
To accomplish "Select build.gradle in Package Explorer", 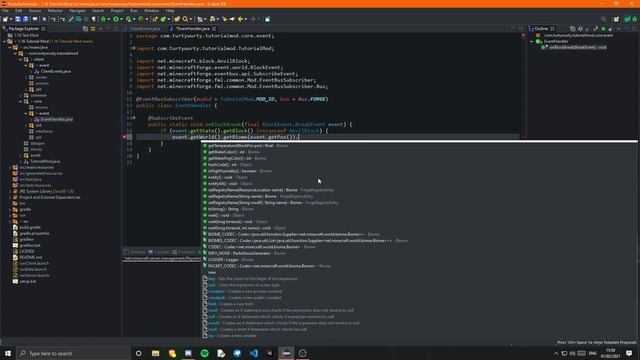I will coord(30,227).
